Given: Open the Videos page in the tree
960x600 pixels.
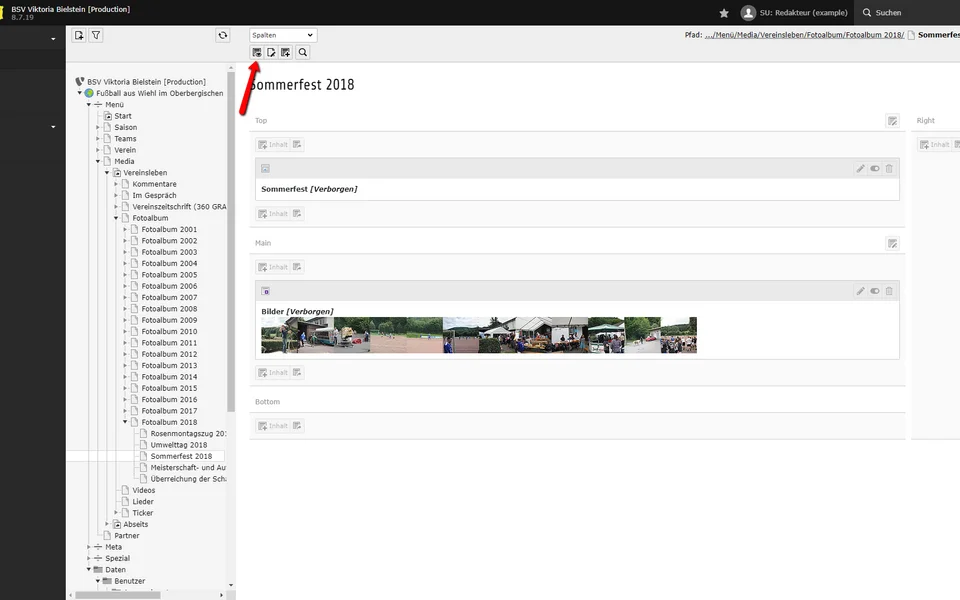Looking at the screenshot, I should pyautogui.click(x=143, y=490).
